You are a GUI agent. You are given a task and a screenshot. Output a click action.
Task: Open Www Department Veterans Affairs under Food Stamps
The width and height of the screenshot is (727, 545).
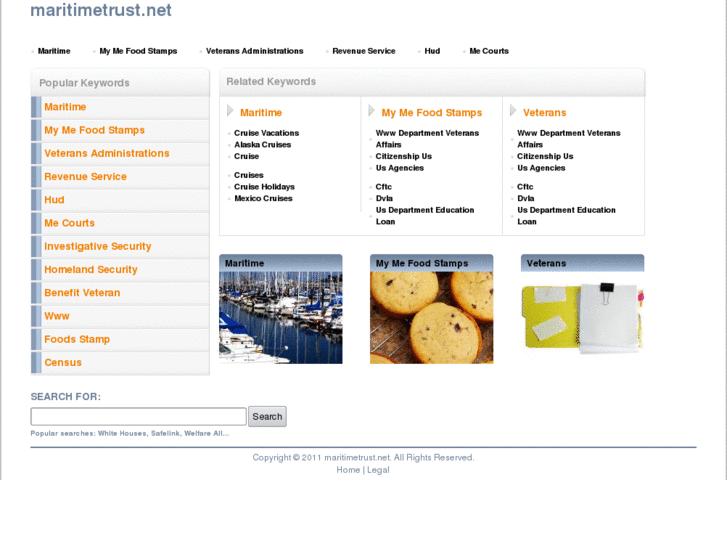[427, 139]
